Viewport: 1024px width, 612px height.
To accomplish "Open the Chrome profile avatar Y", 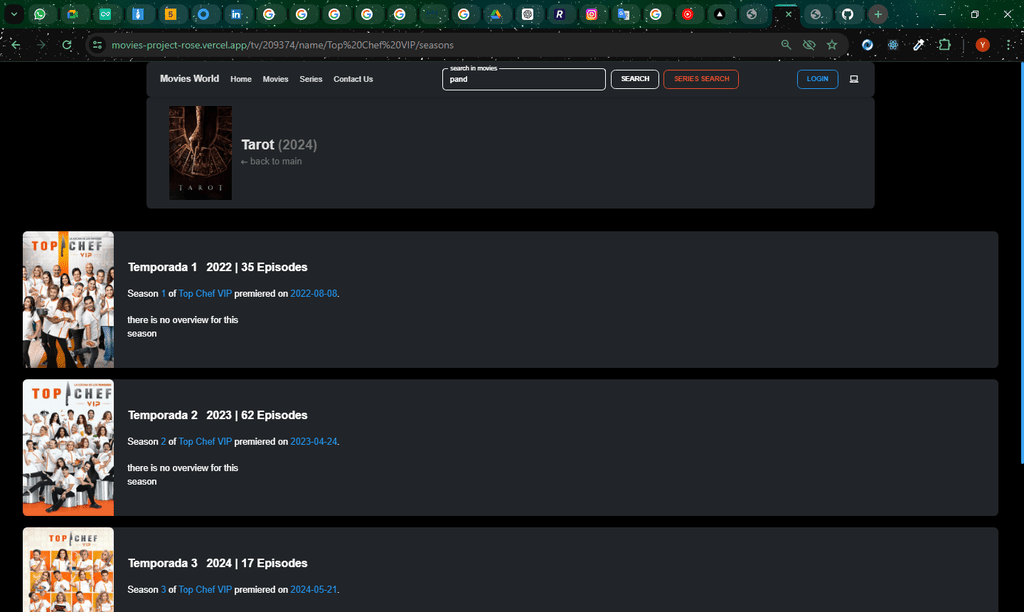I will pyautogui.click(x=982, y=45).
